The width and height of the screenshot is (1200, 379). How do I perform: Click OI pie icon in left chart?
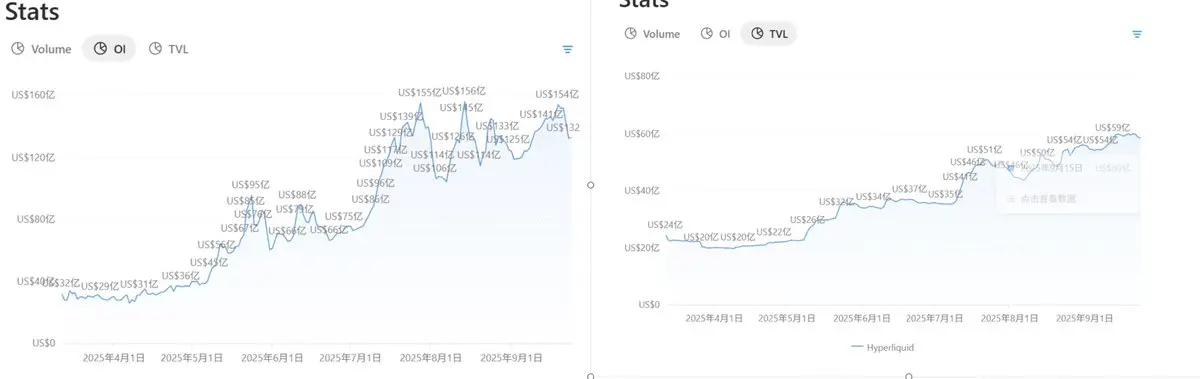(100, 49)
